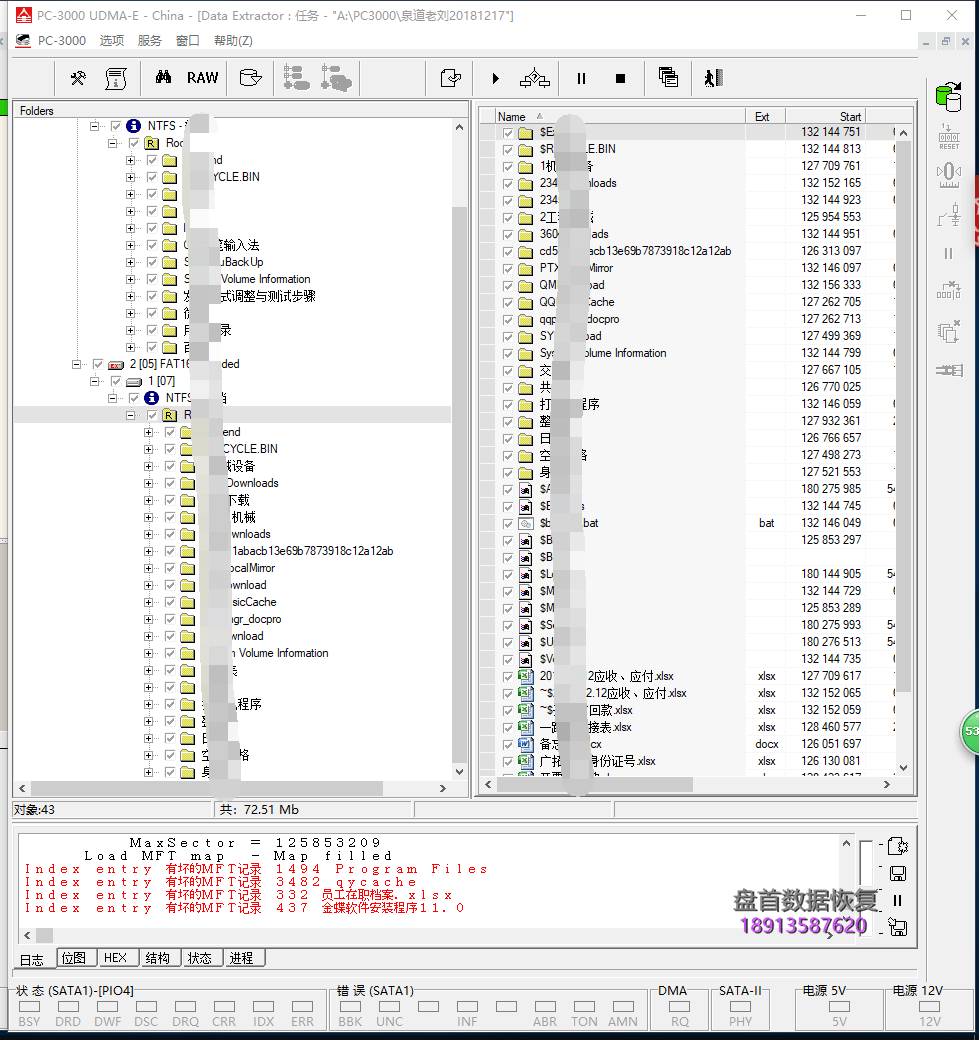979x1040 pixels.
Task: Click the exit running-man icon
Action: (713, 78)
